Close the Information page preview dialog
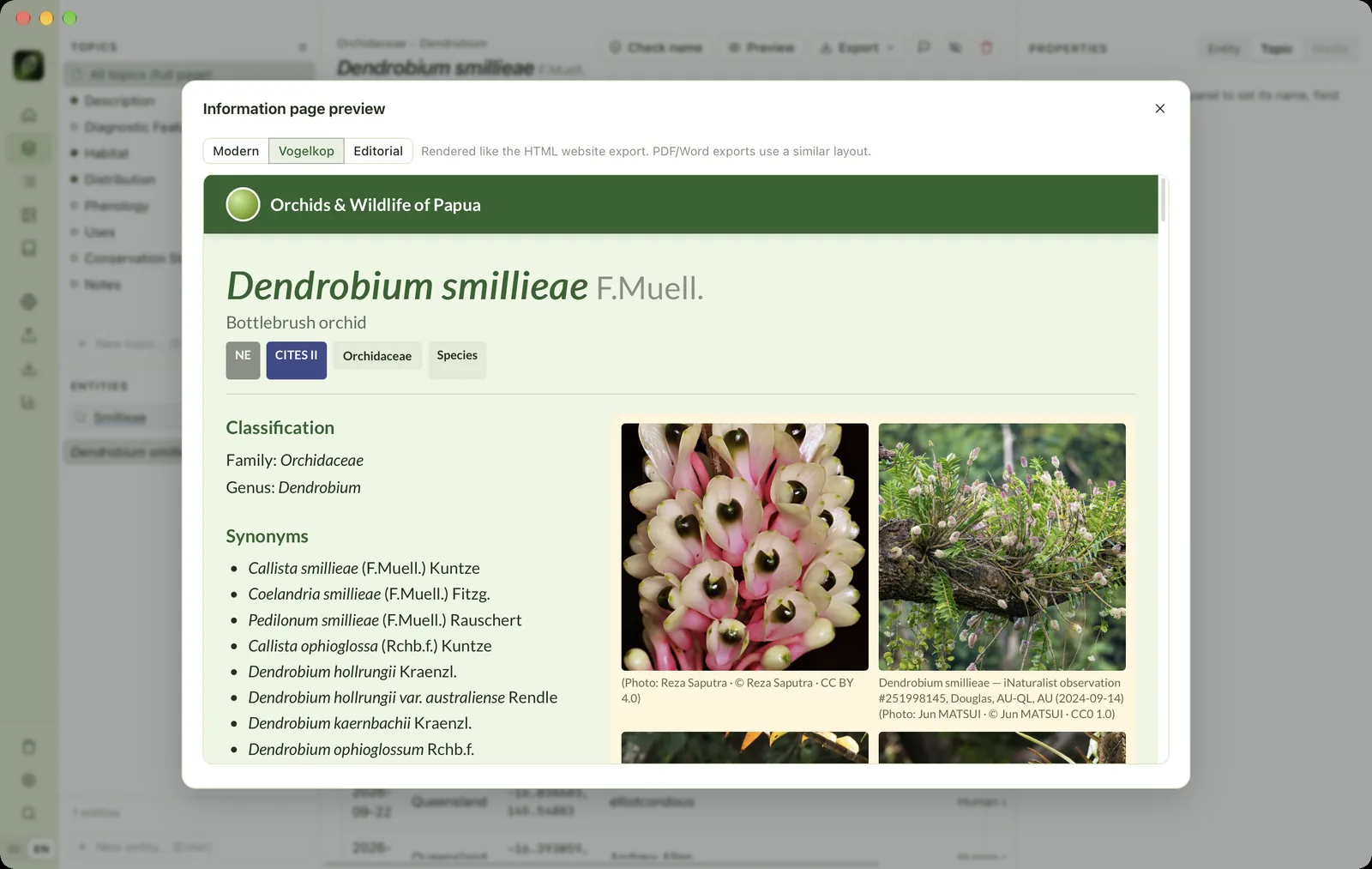Image resolution: width=1372 pixels, height=869 pixels. [1159, 108]
